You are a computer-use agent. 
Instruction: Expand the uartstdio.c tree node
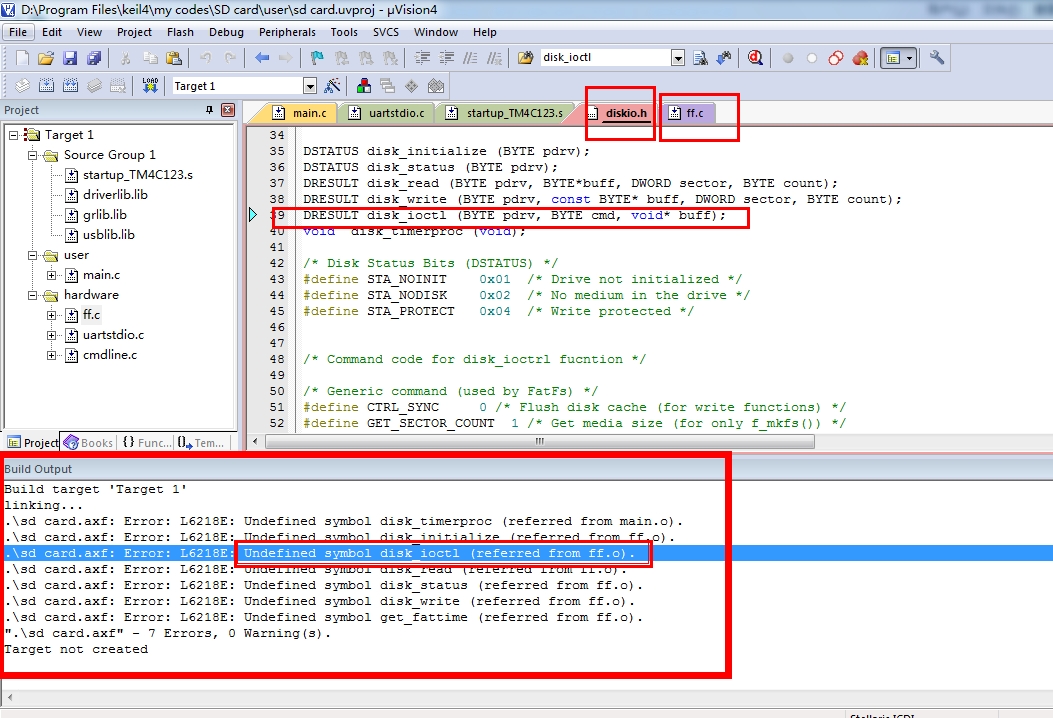point(52,335)
